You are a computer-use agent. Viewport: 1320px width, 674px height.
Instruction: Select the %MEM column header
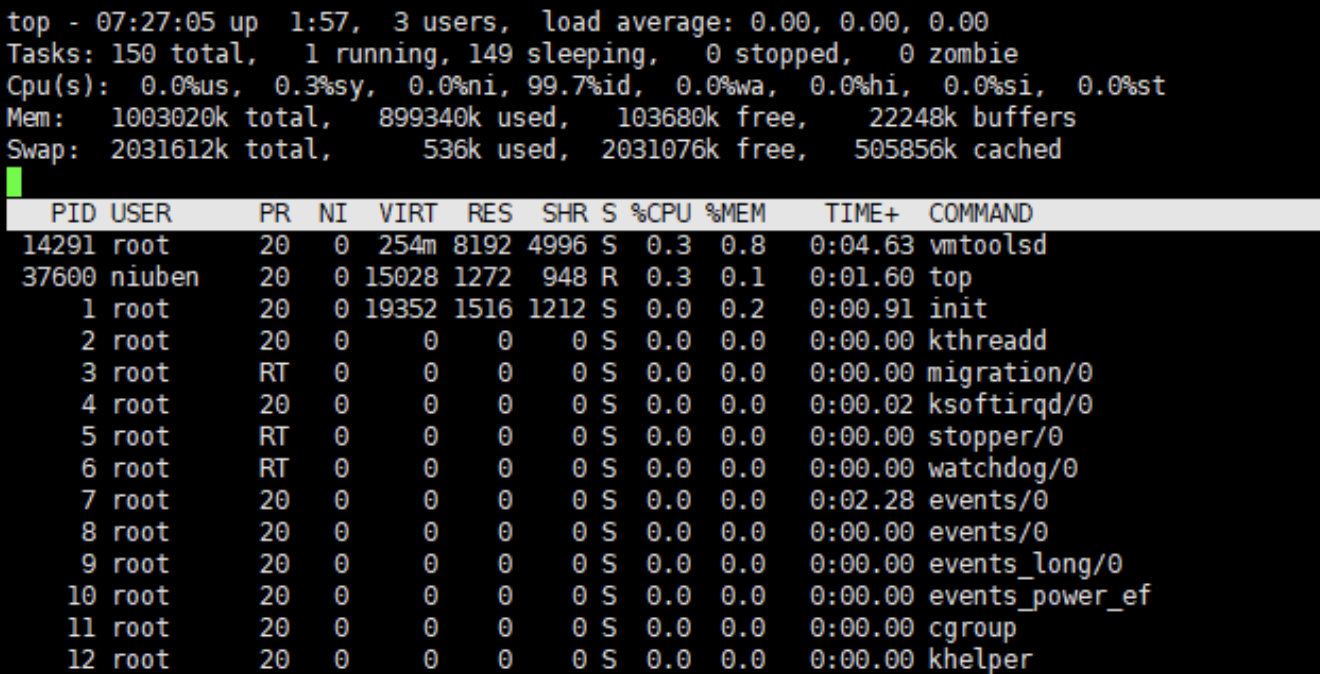pyautogui.click(x=735, y=214)
